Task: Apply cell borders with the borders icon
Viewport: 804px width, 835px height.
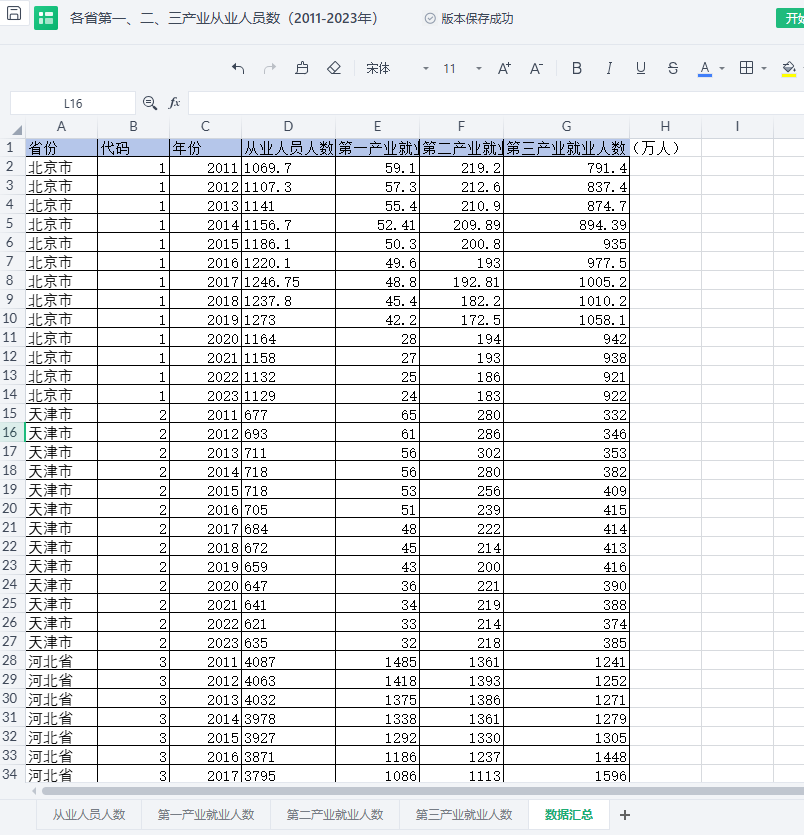Action: pos(746,68)
